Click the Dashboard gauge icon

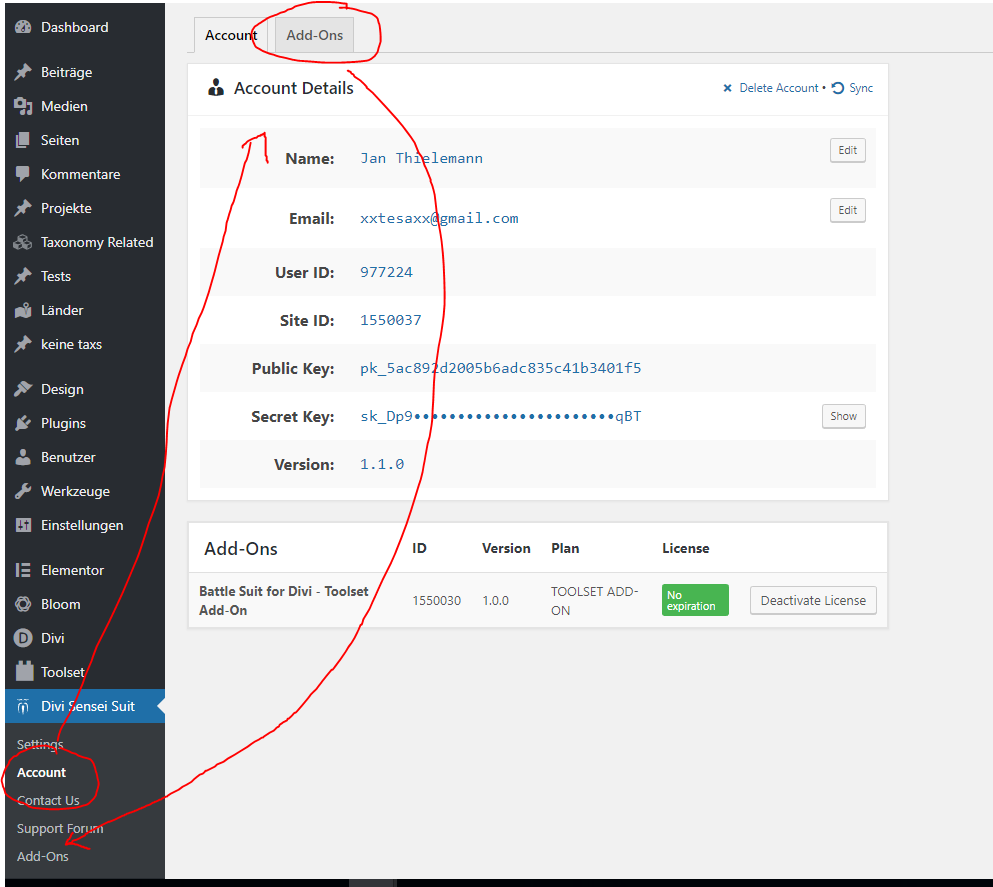click(x=23, y=27)
